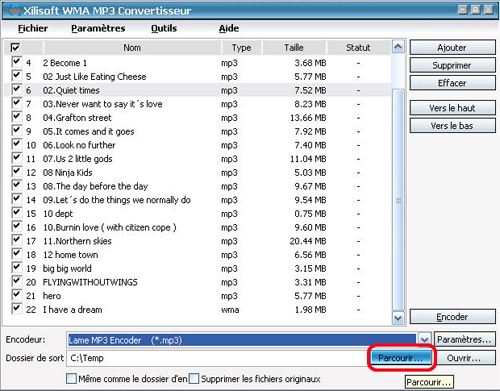The image size is (500, 391).
Task: Maximize the Xilisoft window
Action: click(475, 10)
